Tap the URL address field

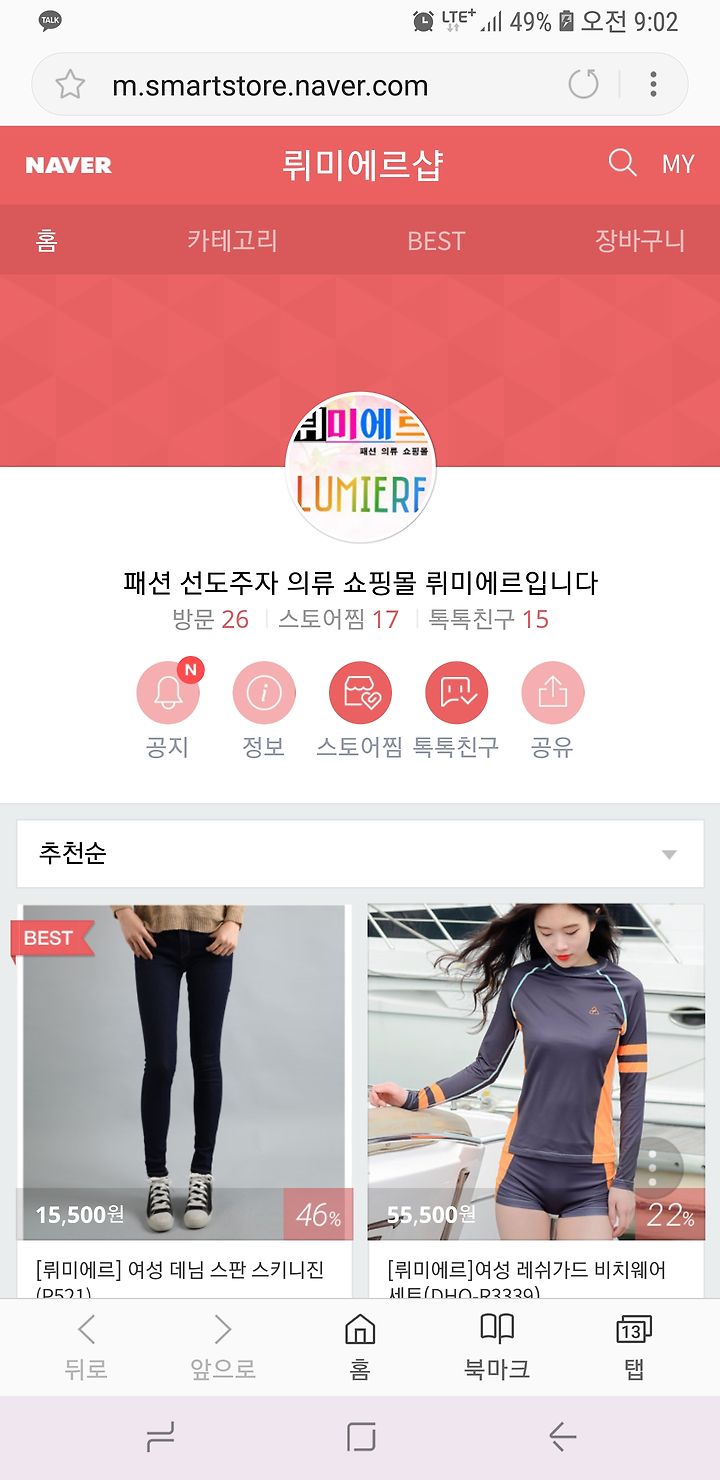tap(270, 86)
